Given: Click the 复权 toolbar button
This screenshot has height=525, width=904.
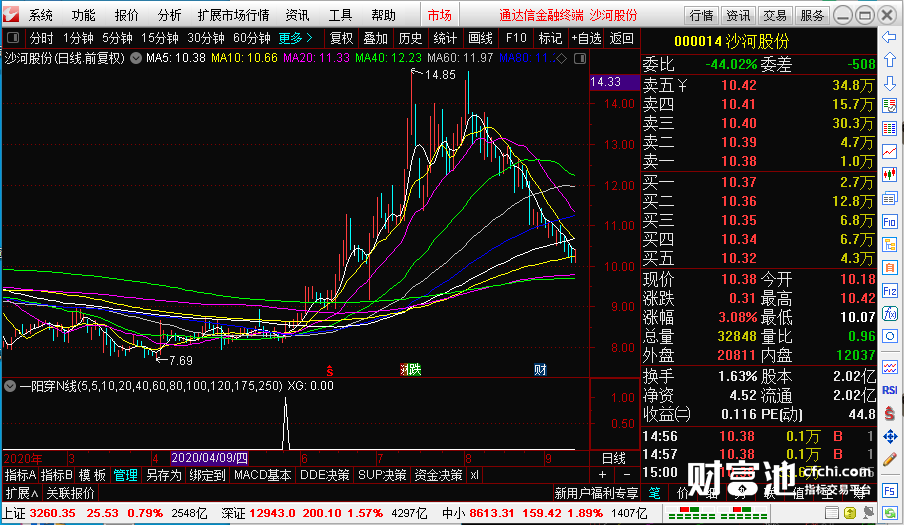Looking at the screenshot, I should click(x=341, y=39).
